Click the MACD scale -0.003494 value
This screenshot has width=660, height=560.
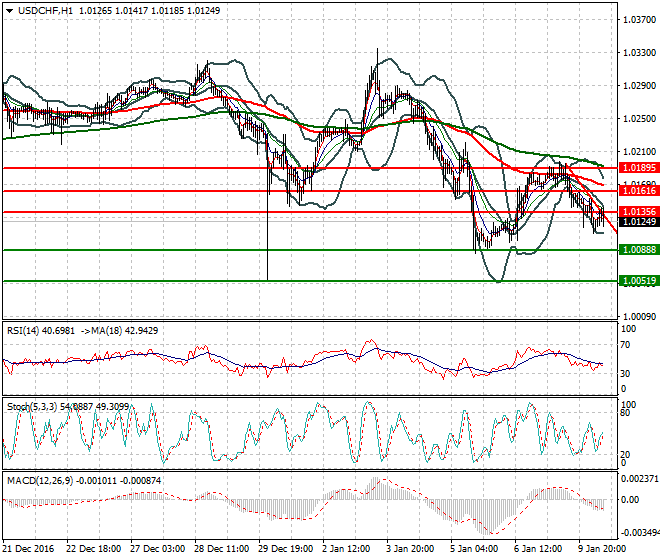pyautogui.click(x=639, y=533)
